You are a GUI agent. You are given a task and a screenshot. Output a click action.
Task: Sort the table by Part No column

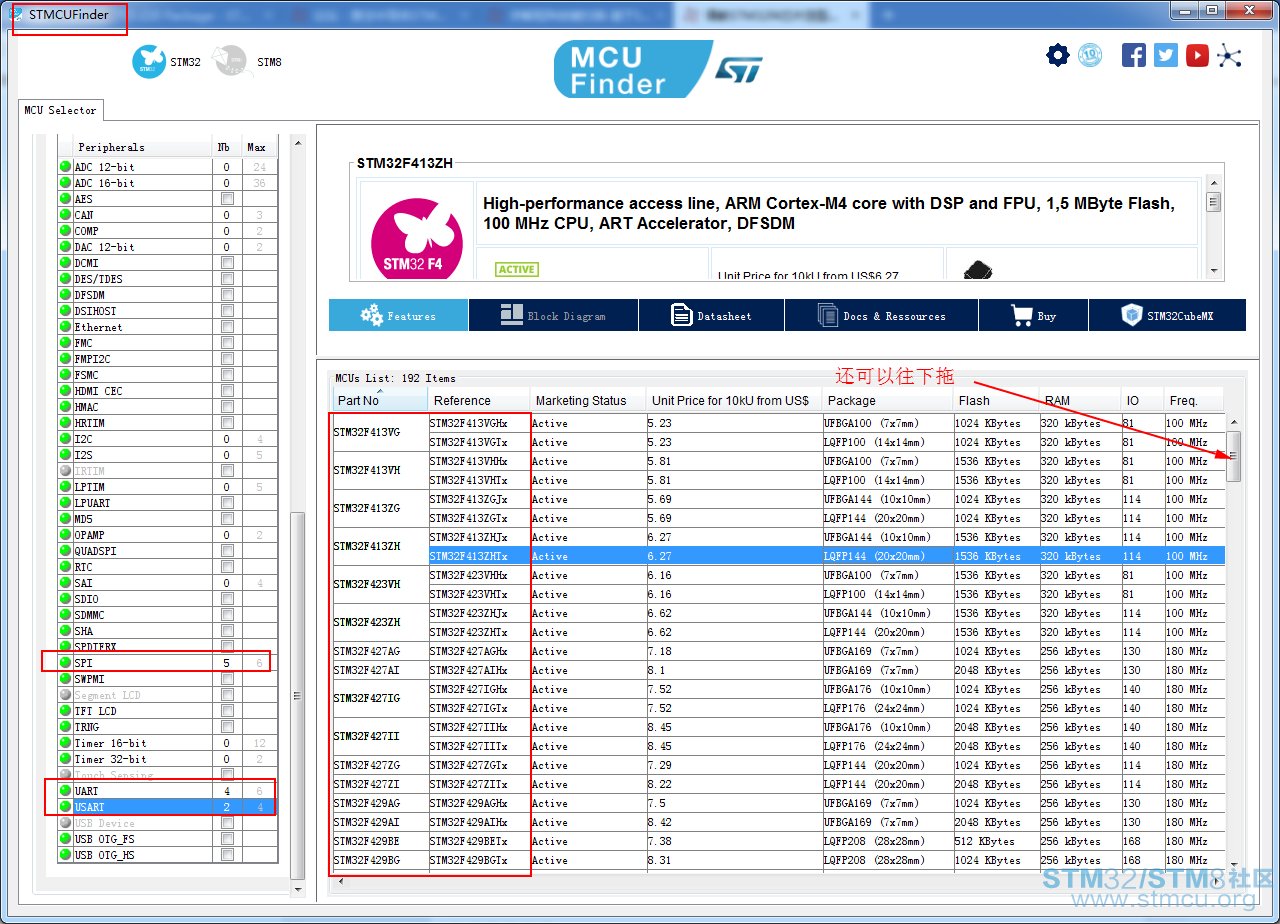(x=380, y=400)
